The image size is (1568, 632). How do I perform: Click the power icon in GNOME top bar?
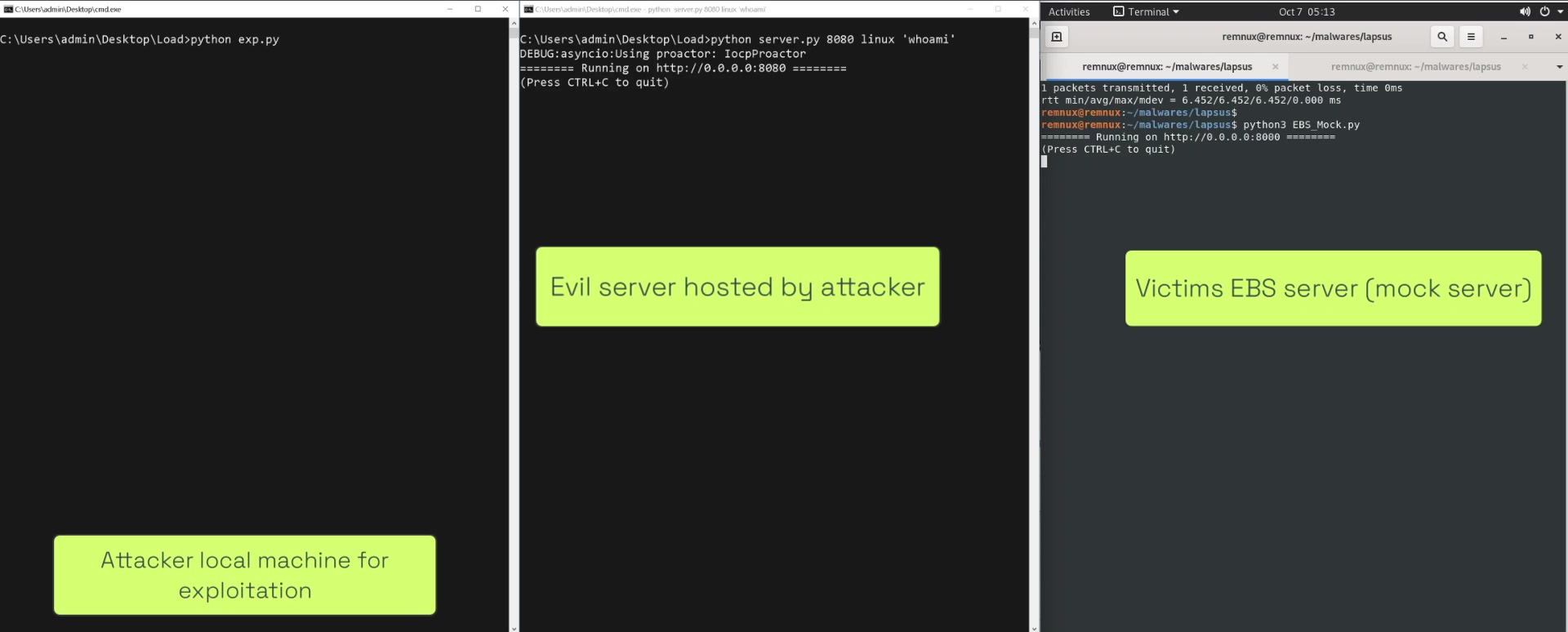[1544, 11]
